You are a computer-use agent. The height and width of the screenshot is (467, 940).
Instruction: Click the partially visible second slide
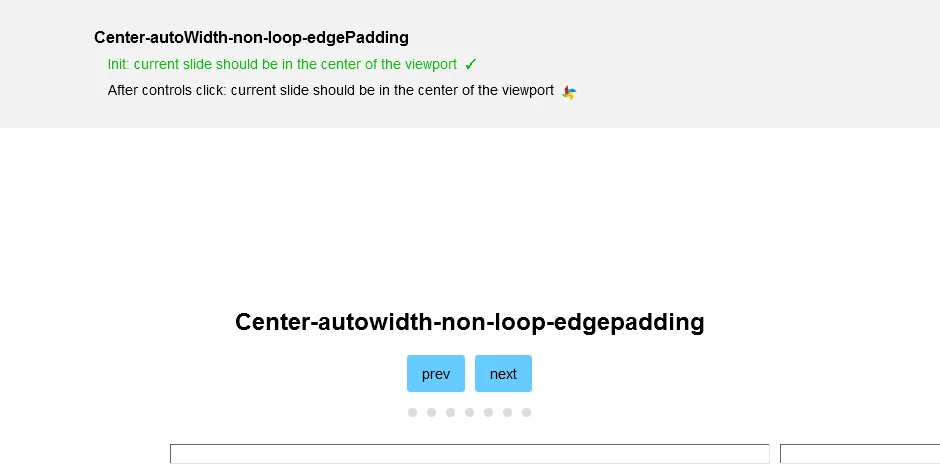coord(860,454)
